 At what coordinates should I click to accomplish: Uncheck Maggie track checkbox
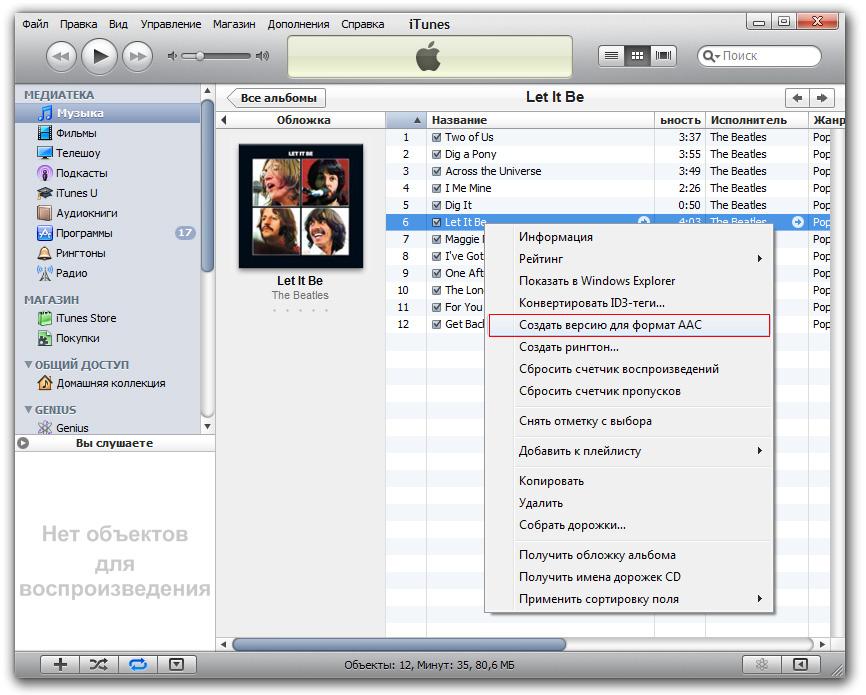(436, 240)
